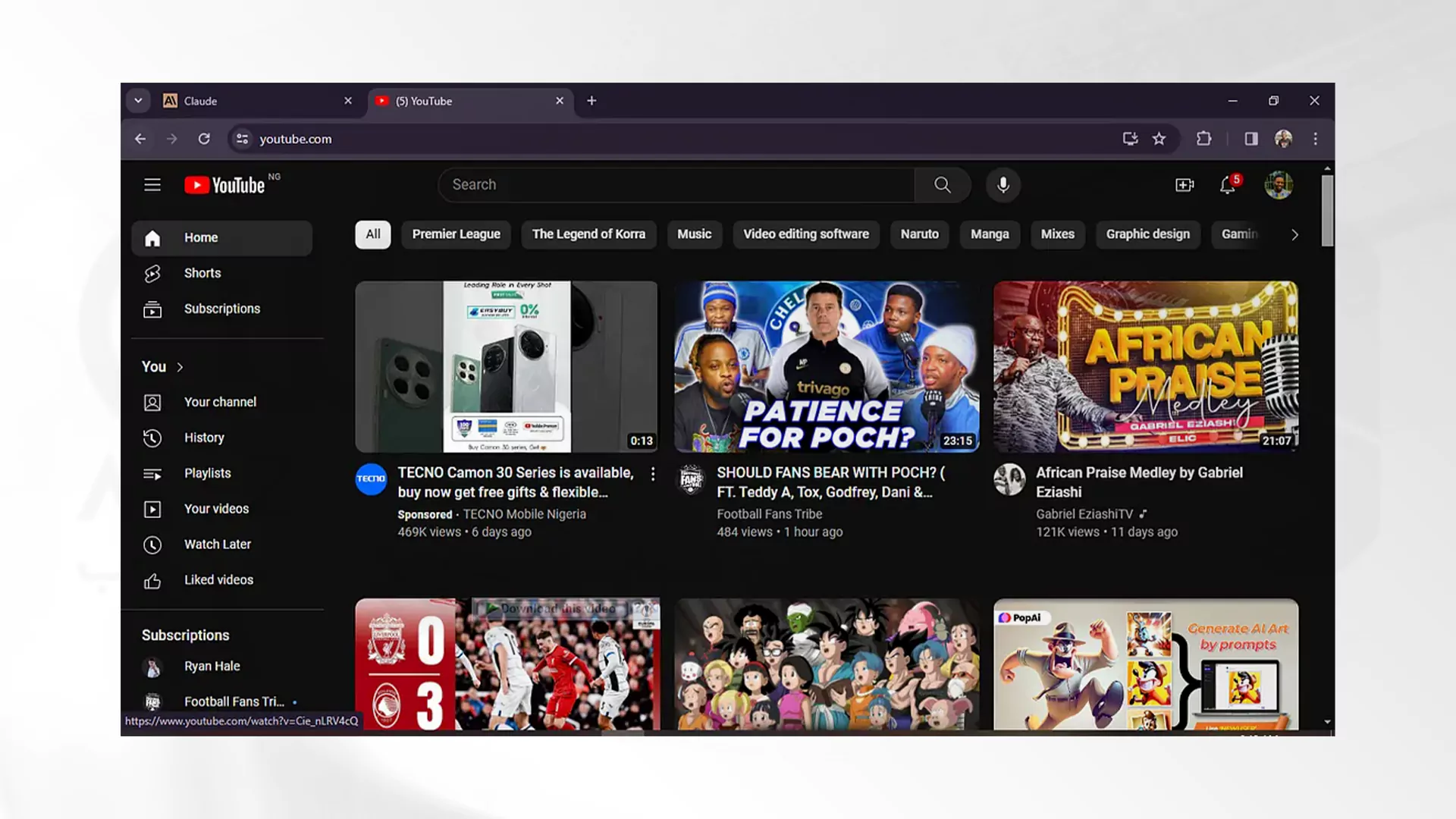Open Ryan Hale subscription channel
Viewport: 1456px width, 819px height.
pyautogui.click(x=221, y=667)
